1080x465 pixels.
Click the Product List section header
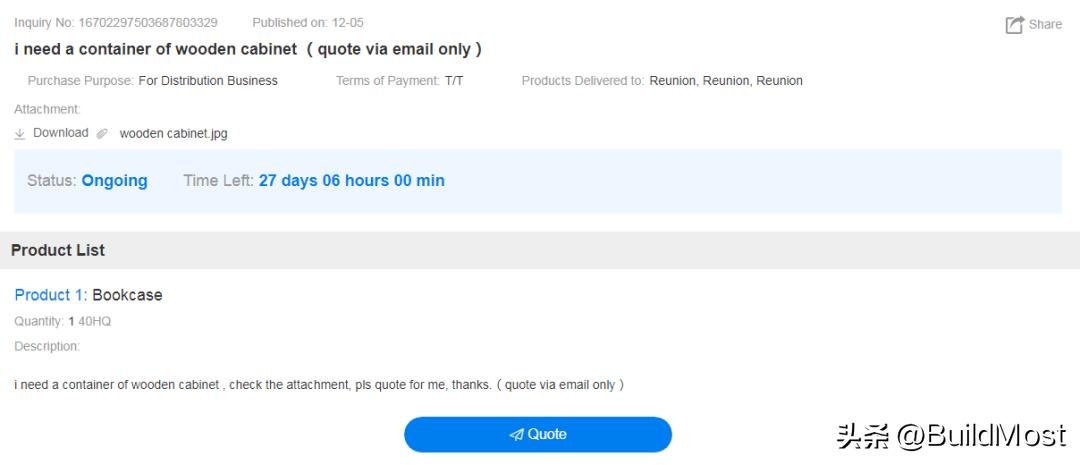(58, 250)
